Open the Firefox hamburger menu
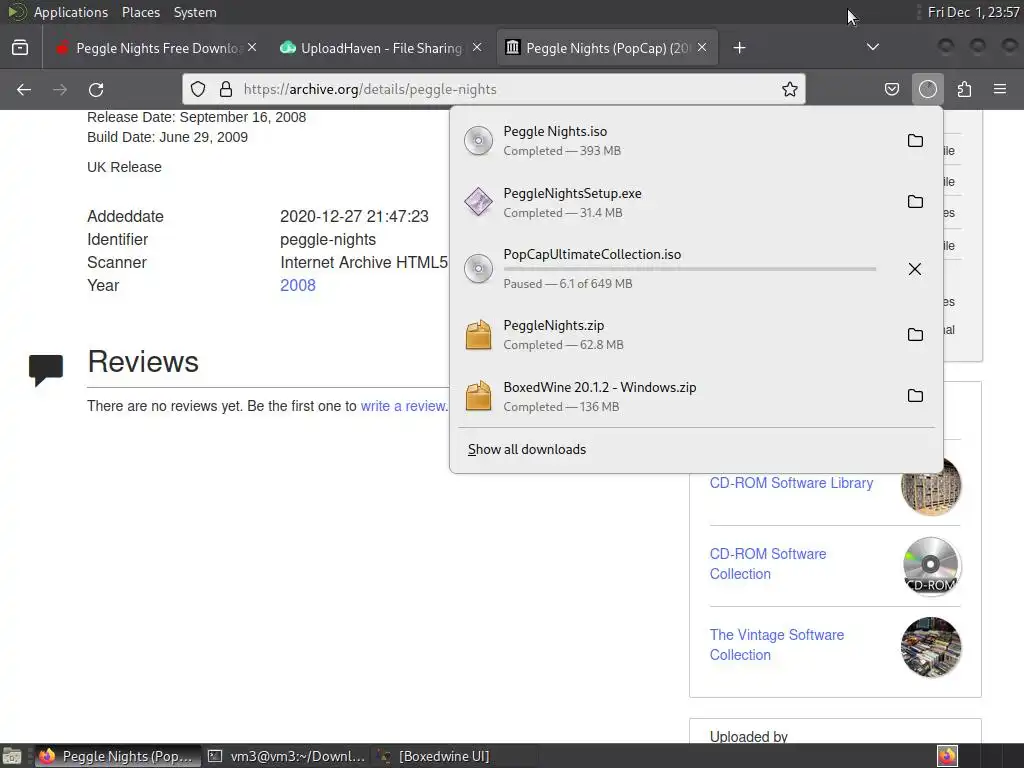Viewport: 1024px width, 768px height. (x=1000, y=89)
